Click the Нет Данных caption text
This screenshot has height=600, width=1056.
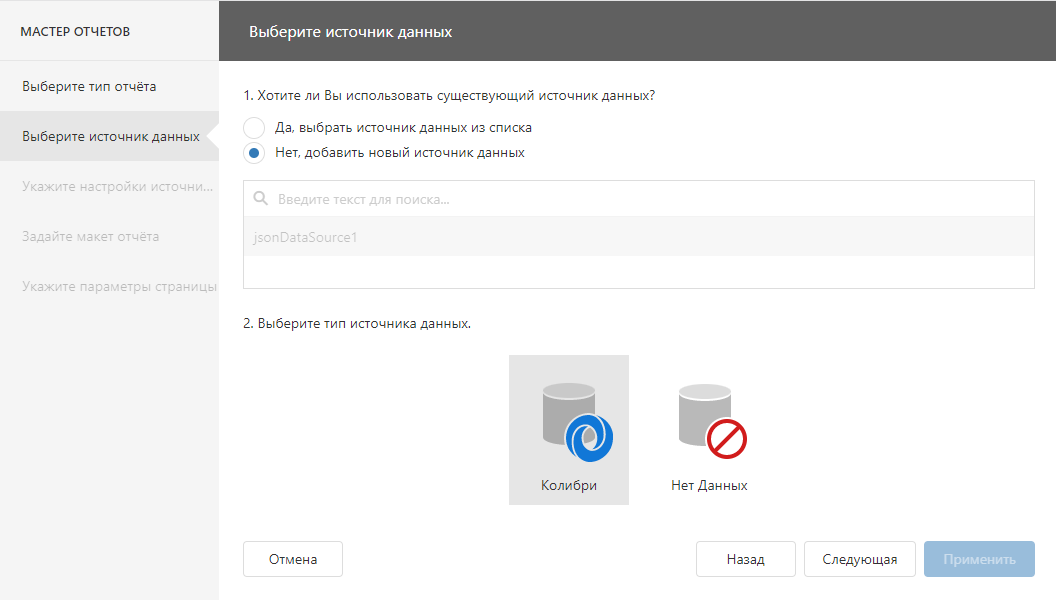(x=709, y=485)
